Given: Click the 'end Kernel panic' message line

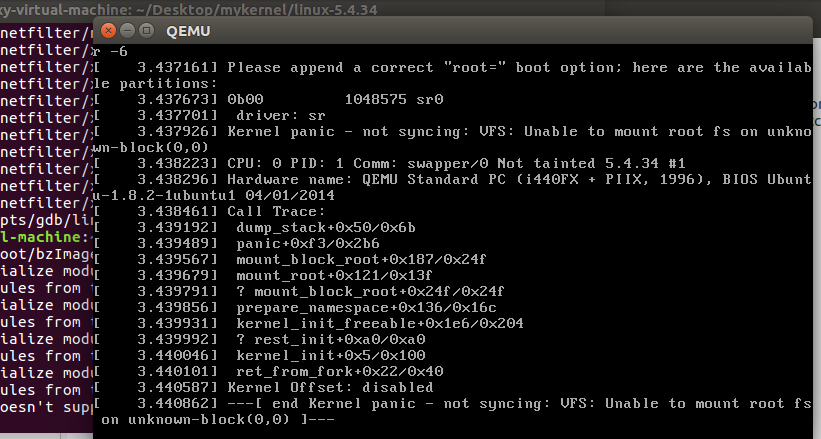Looking at the screenshot, I should (500, 403).
